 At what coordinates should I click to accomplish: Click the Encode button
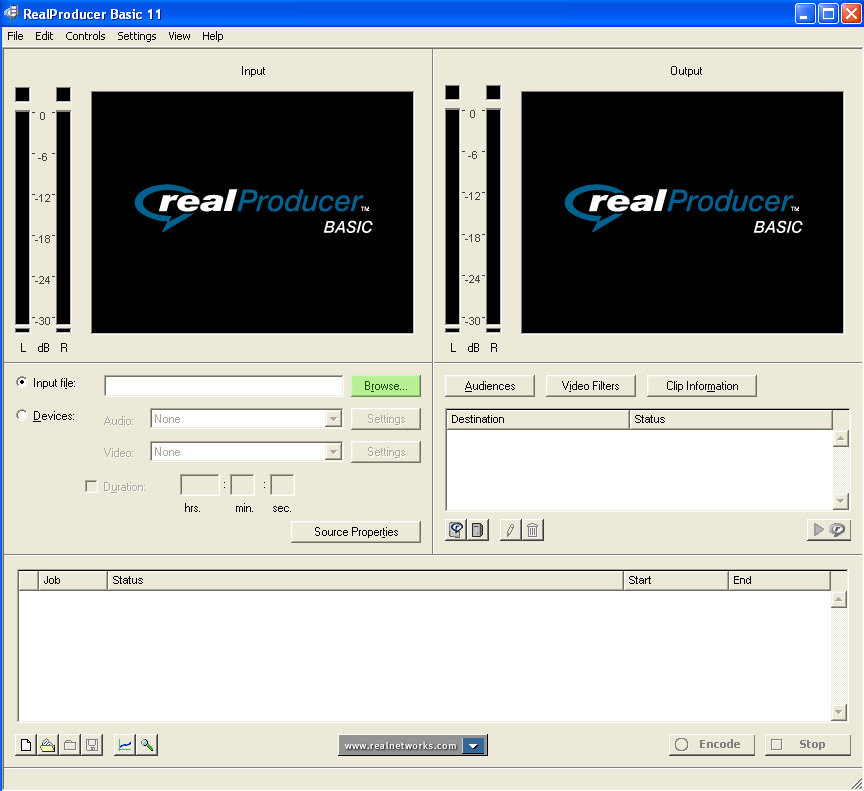click(712, 745)
